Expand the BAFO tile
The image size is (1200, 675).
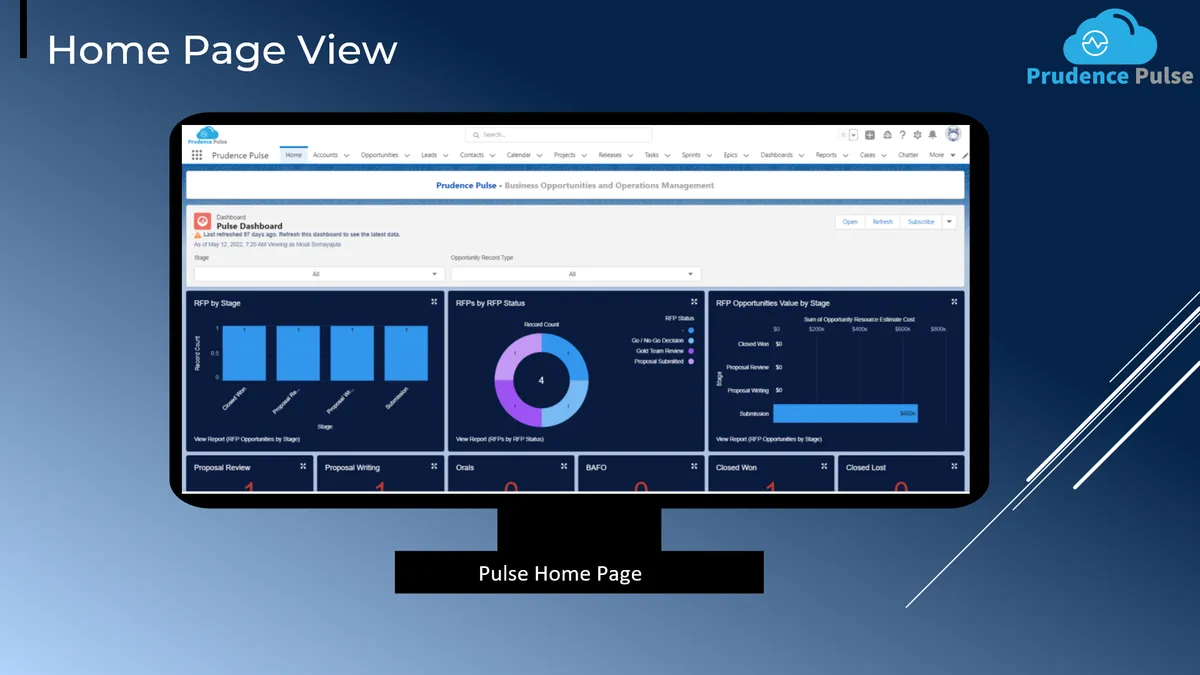(x=694, y=466)
